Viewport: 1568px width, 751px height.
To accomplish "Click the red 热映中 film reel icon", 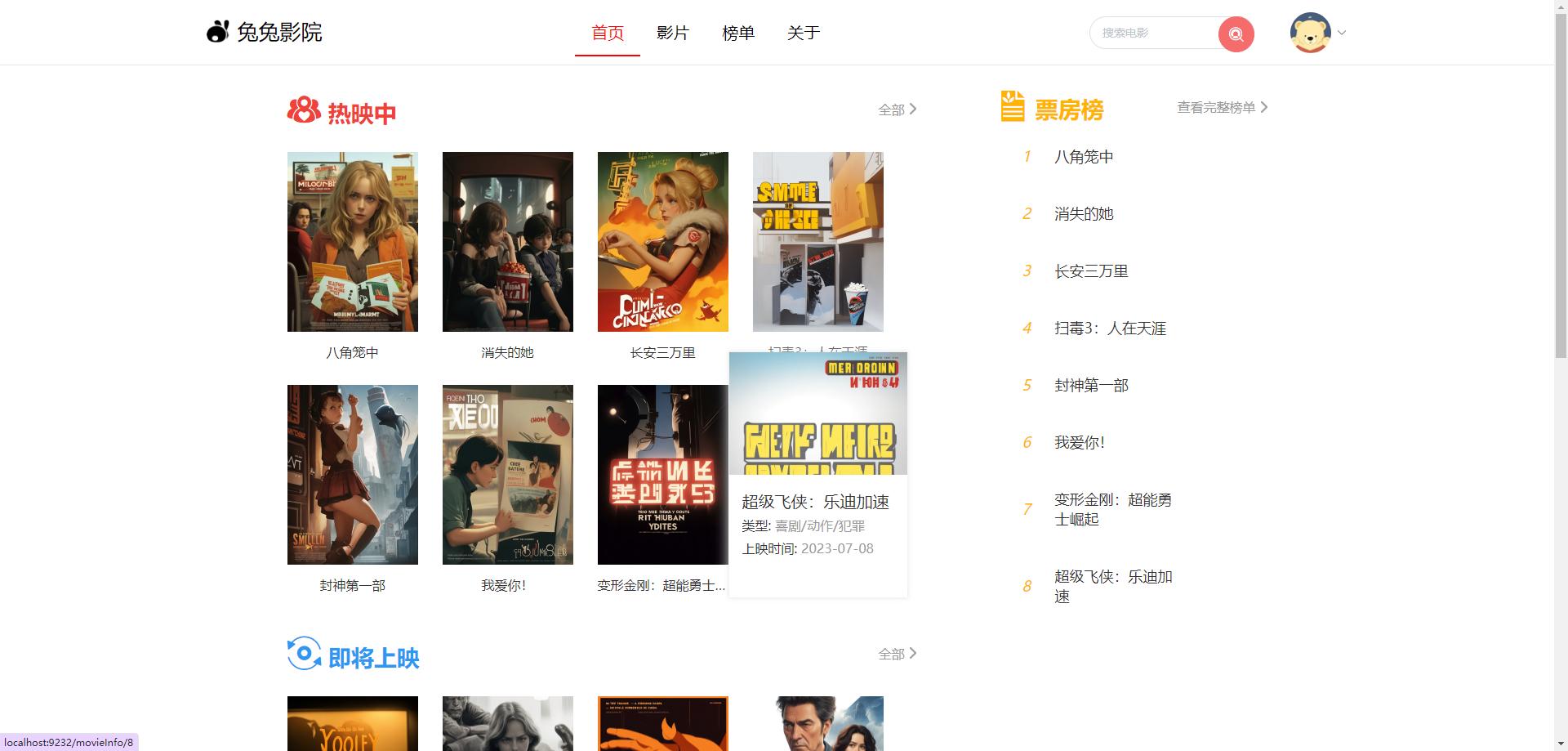I will pos(304,110).
